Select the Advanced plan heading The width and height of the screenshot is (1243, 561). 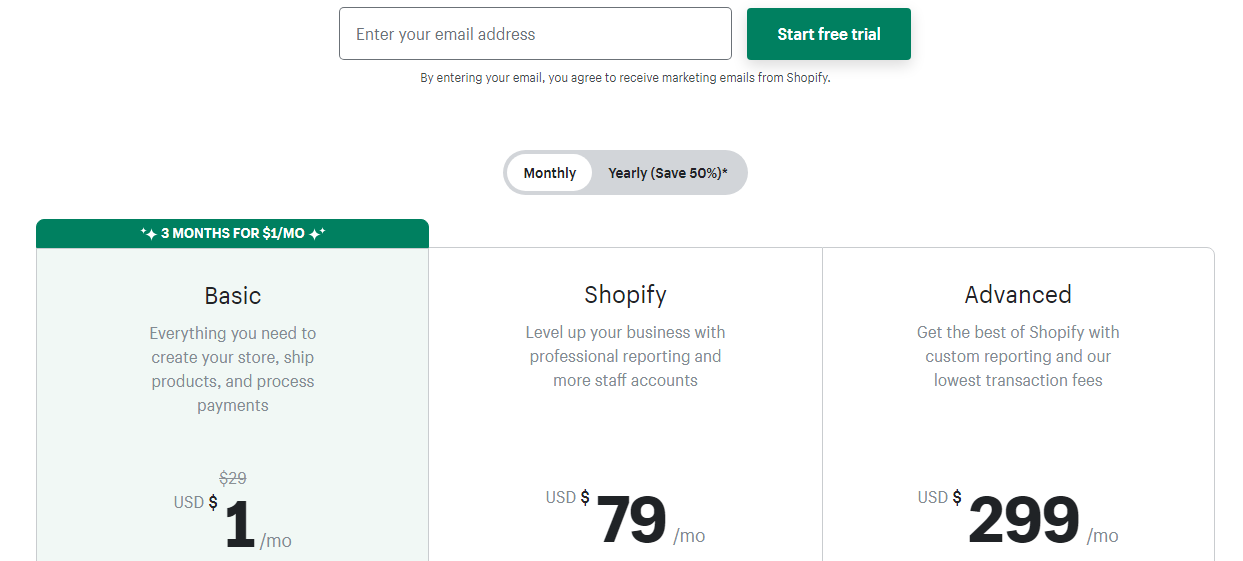[1018, 295]
